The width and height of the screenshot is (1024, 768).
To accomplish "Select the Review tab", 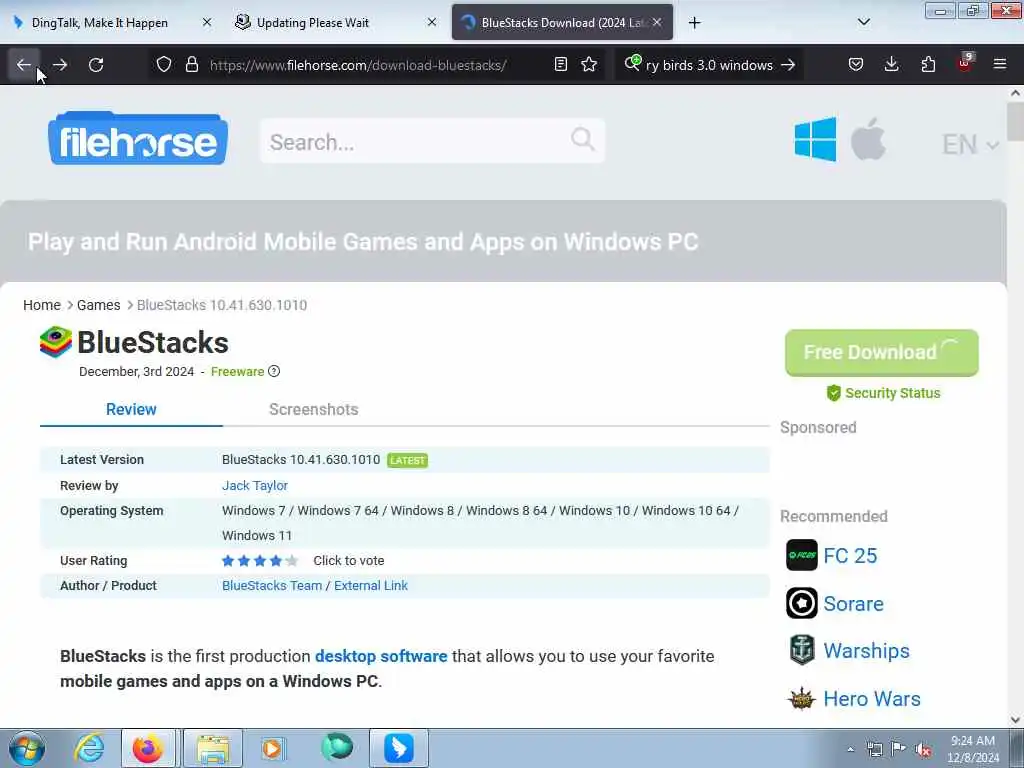I will [x=131, y=409].
